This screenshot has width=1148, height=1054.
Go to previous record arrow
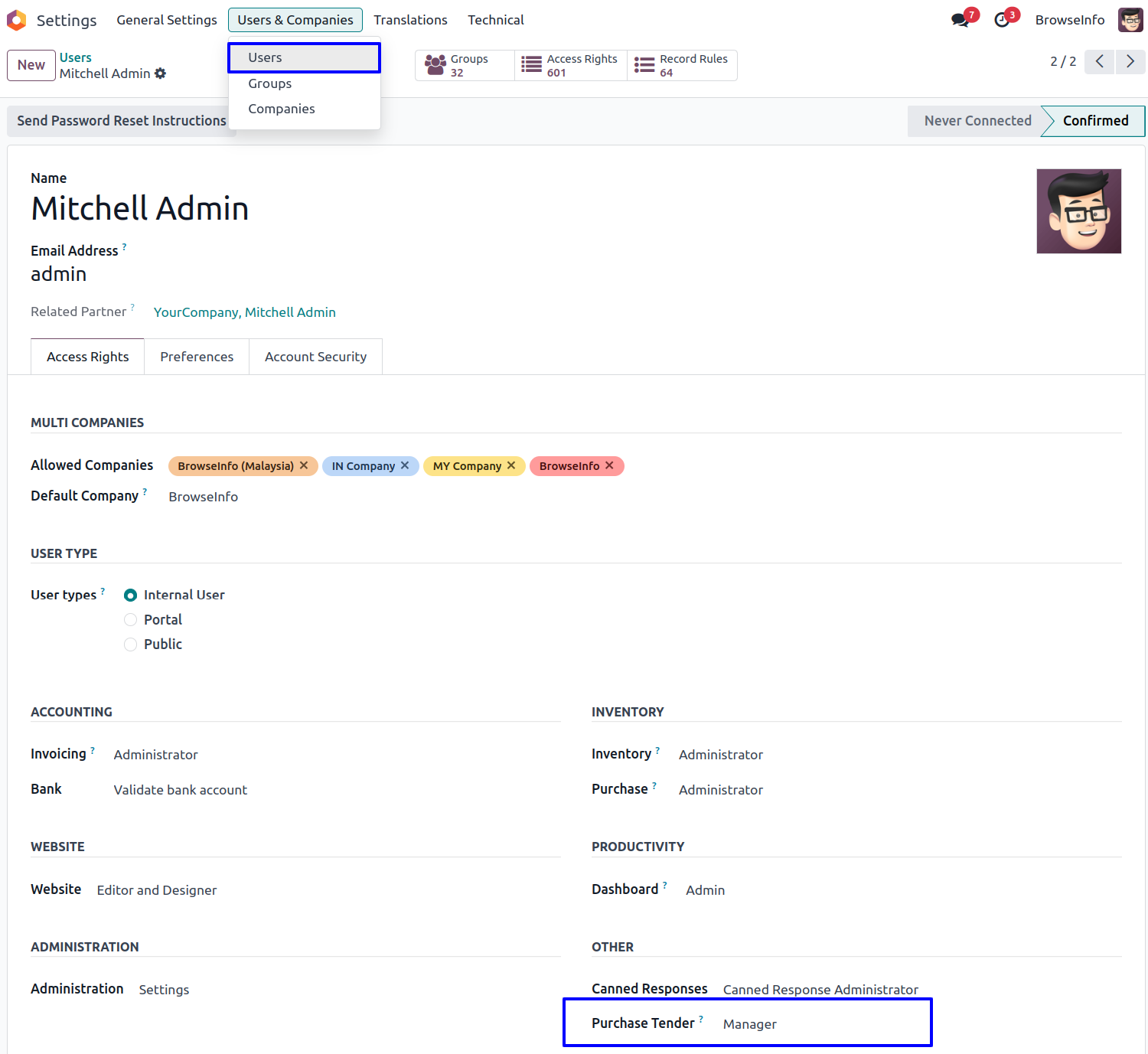click(x=1100, y=61)
